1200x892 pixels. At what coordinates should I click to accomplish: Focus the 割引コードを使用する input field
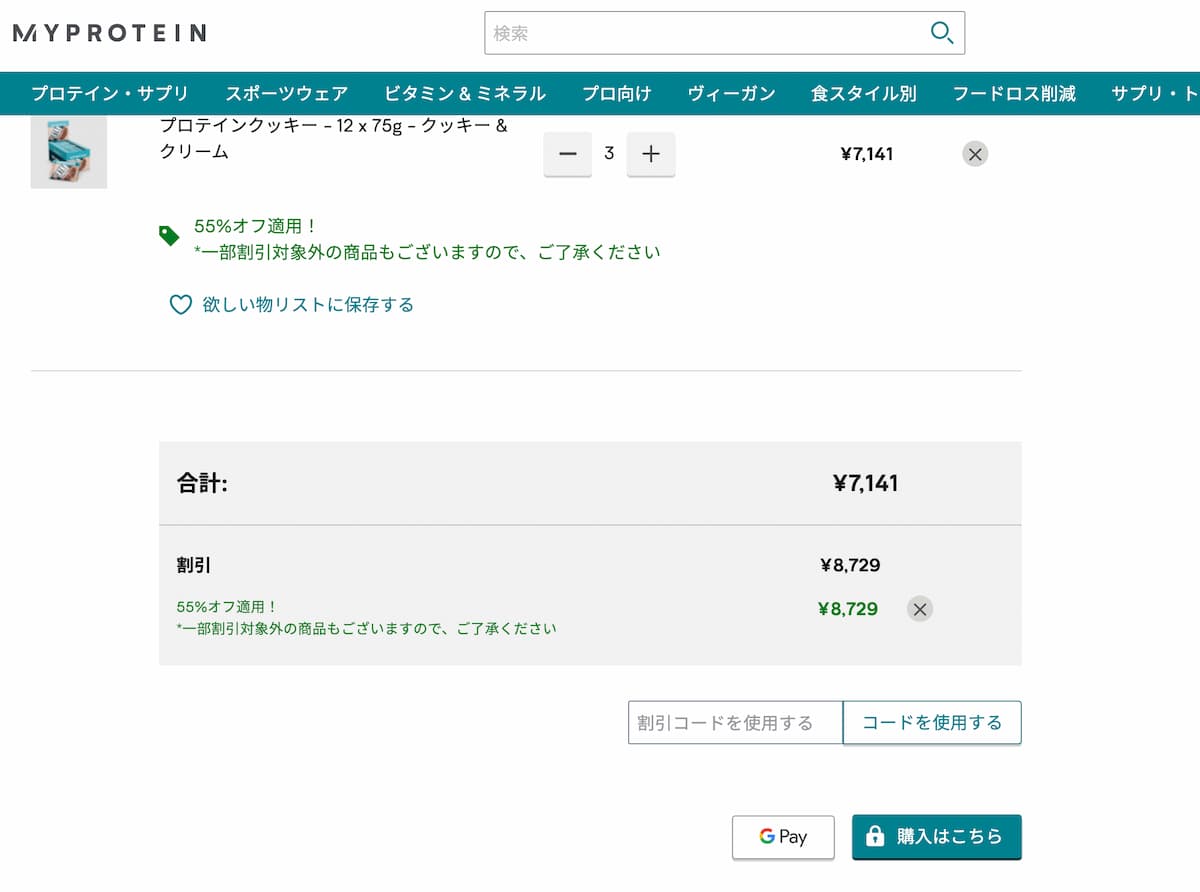(x=735, y=722)
